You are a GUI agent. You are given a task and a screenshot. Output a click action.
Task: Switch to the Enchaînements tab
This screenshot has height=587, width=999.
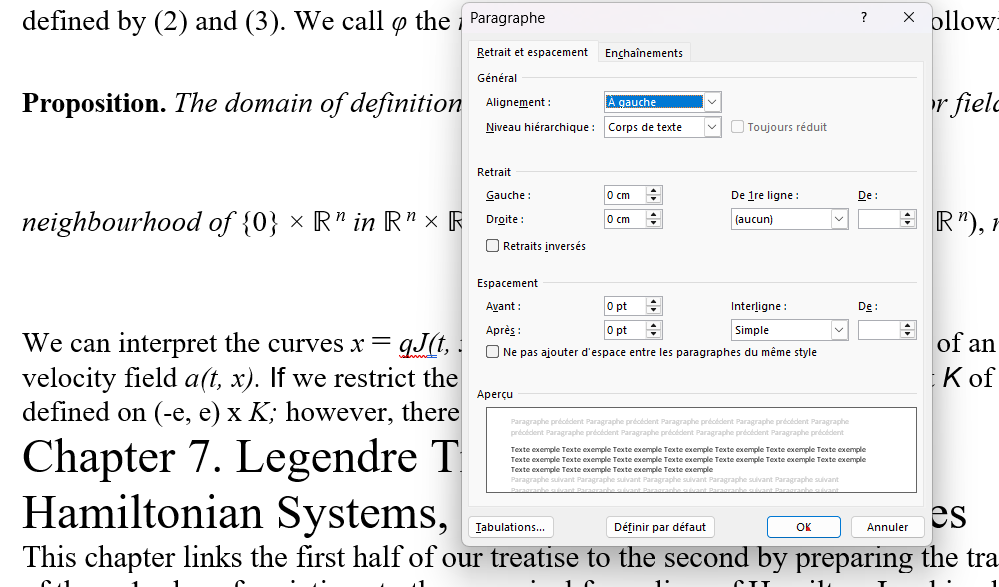tap(643, 53)
